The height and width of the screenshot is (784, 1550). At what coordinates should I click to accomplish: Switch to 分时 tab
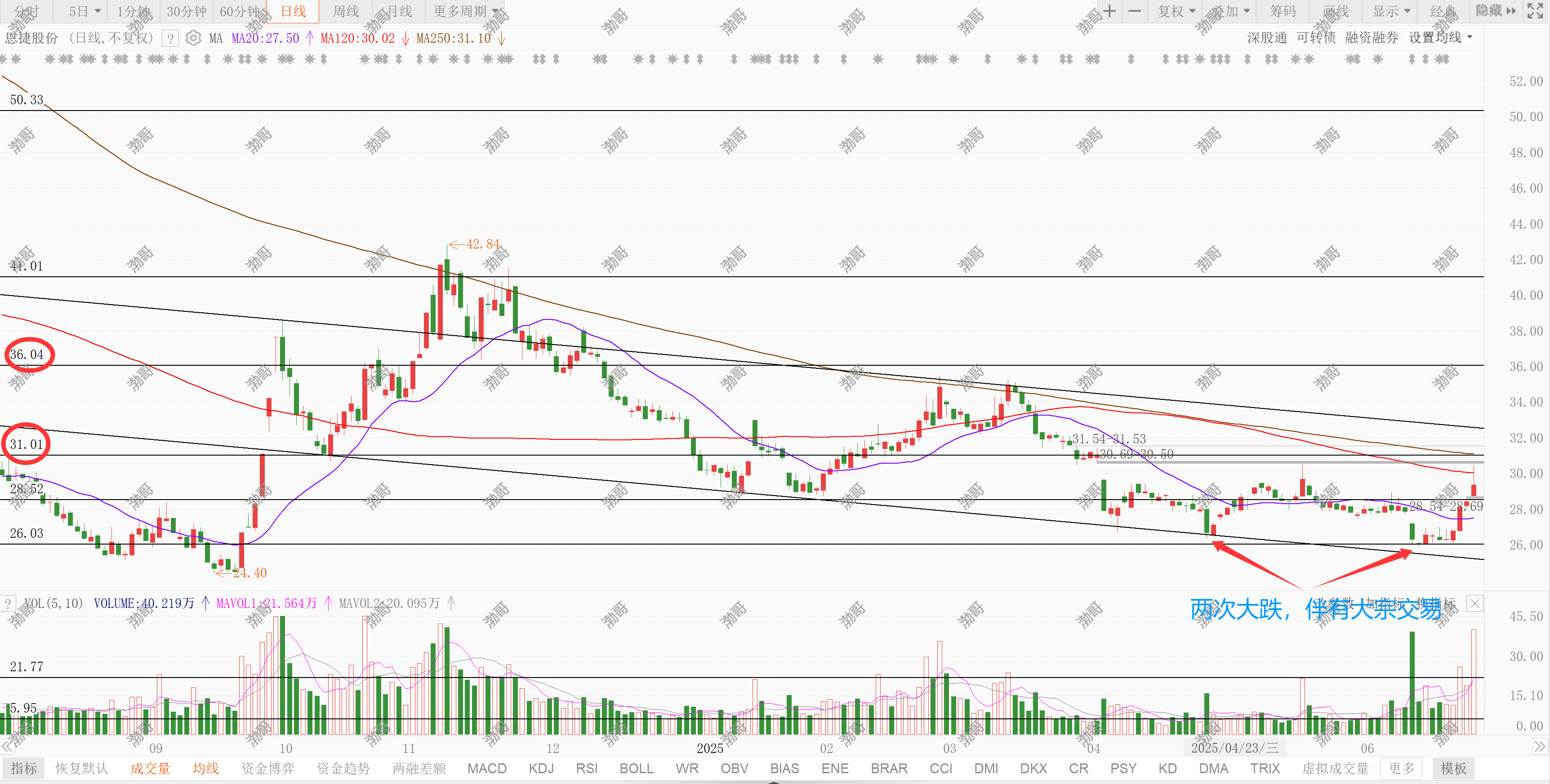click(26, 11)
